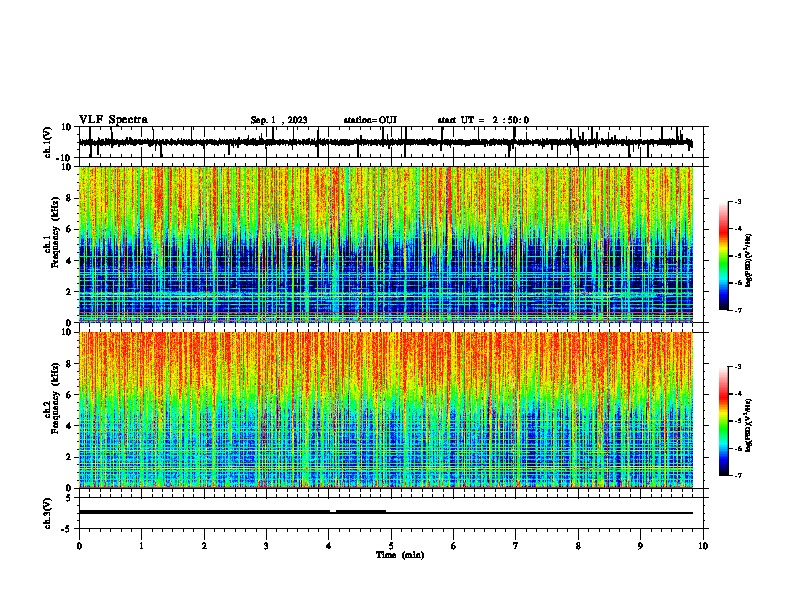Click the "ch.3(V)" axis label
Screen dimensions: 792x612
click(x=48, y=513)
